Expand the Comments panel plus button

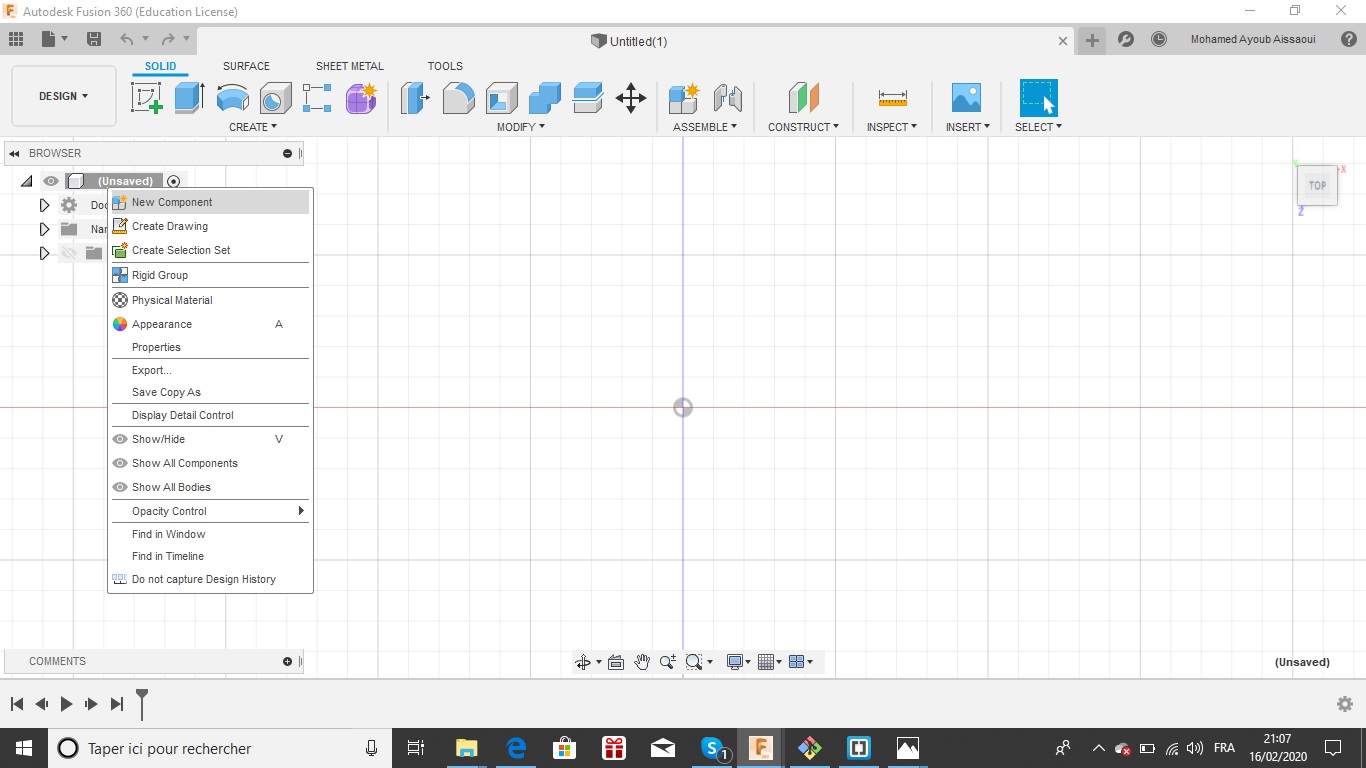(287, 661)
